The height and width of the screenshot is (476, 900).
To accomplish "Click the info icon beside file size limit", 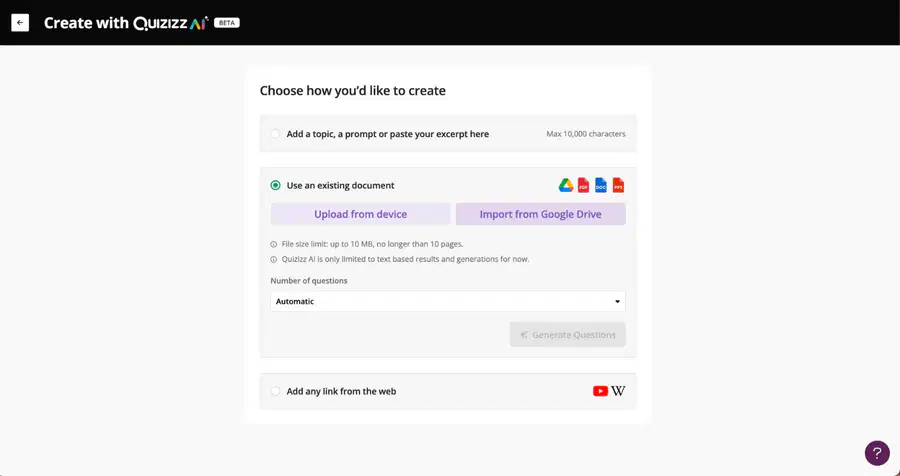I will [274, 244].
